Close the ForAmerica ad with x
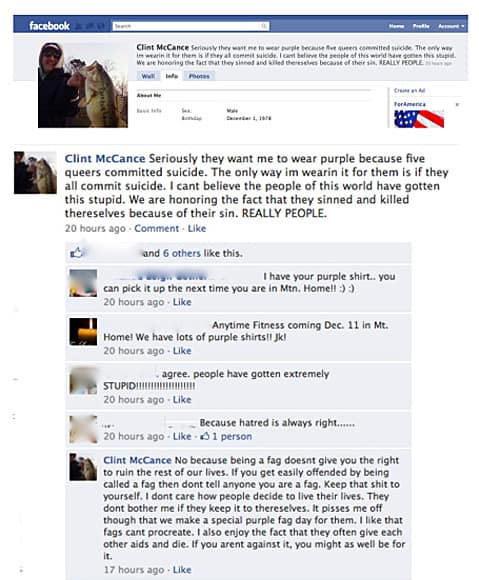The image size is (479, 580). pos(457,105)
